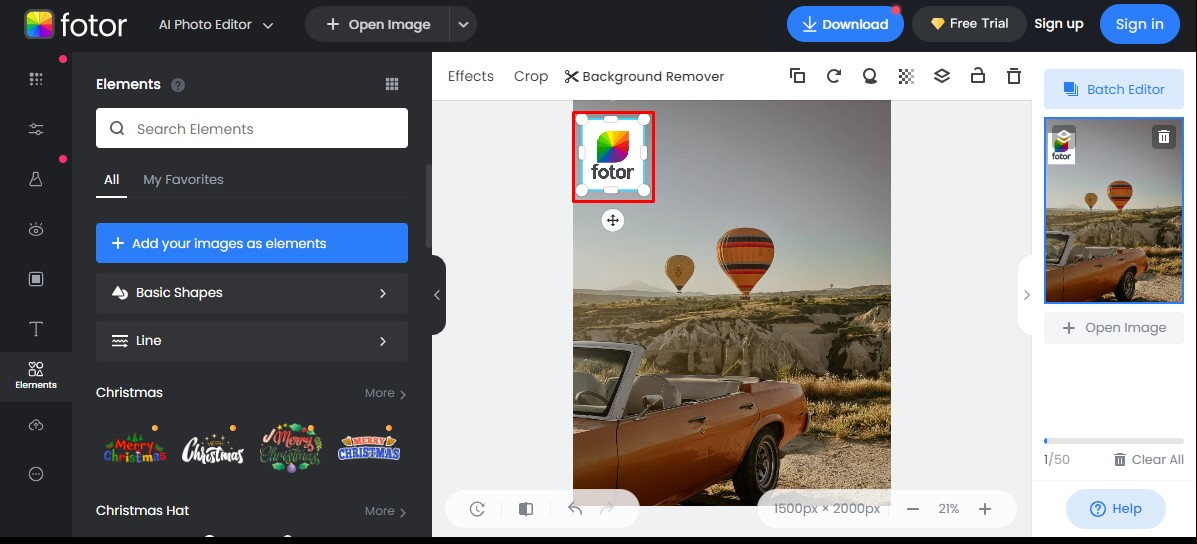1197x544 pixels.
Task: Click the layers icon on the thumbnail
Action: coord(1063,137)
